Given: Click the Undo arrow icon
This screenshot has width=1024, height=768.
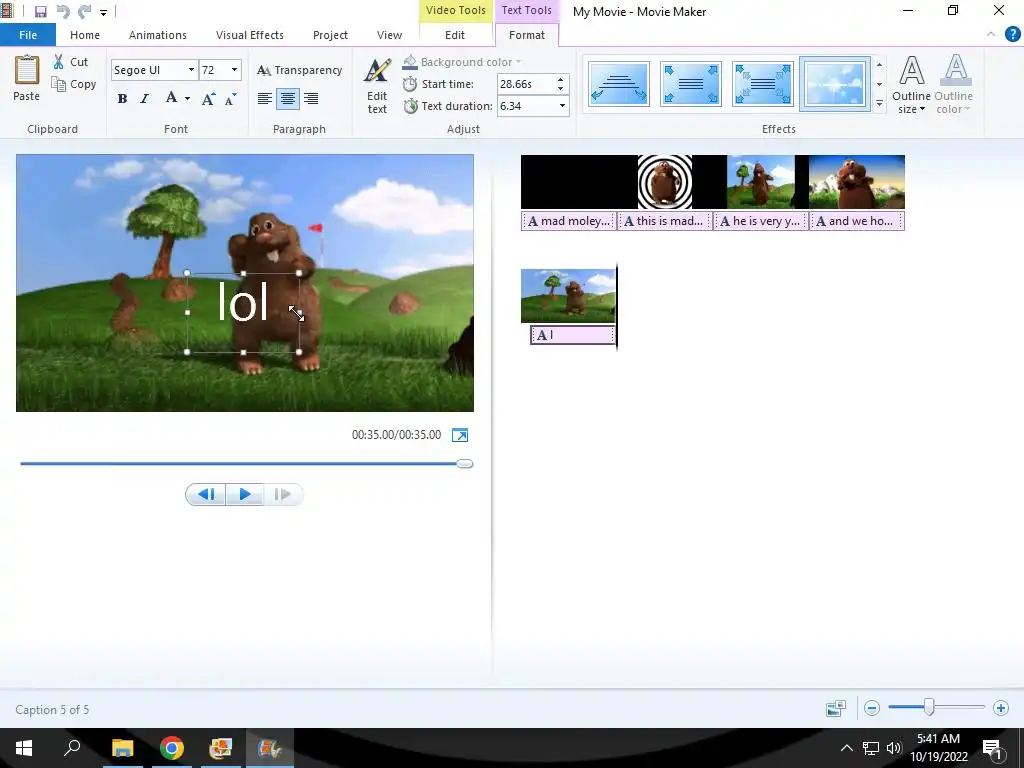Looking at the screenshot, I should coord(63,12).
